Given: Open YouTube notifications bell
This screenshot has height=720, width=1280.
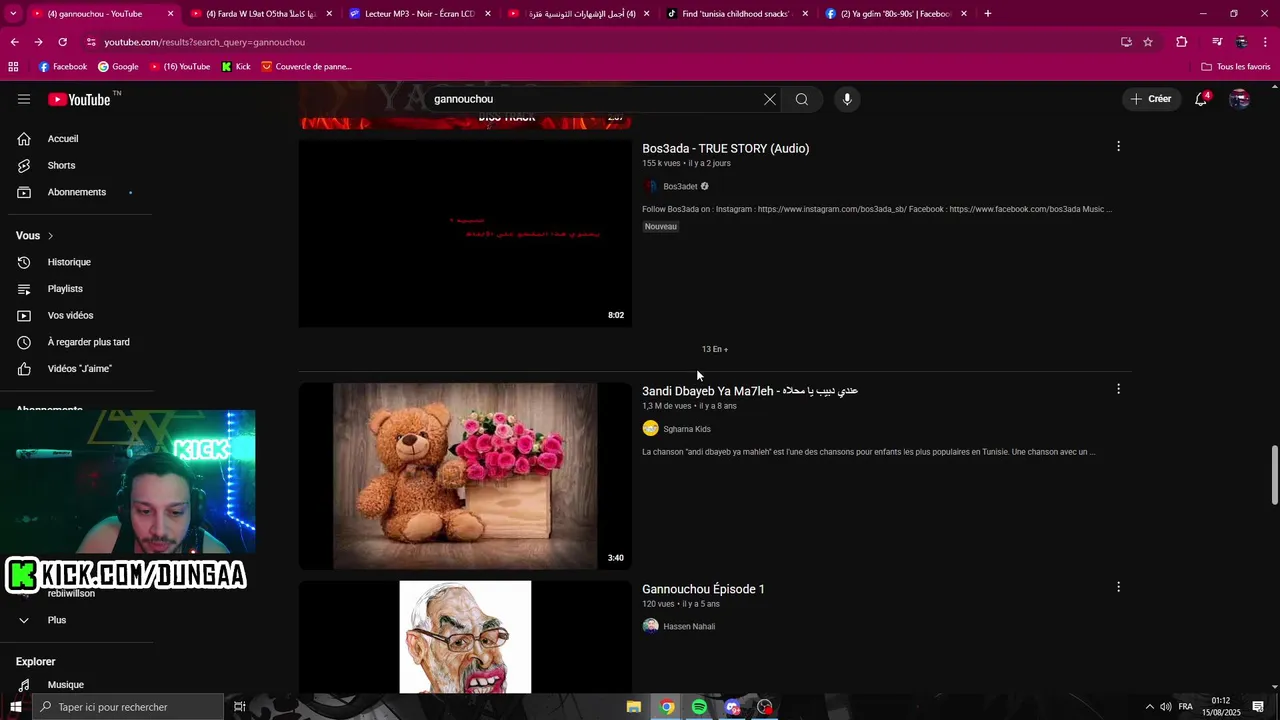Looking at the screenshot, I should (1201, 99).
